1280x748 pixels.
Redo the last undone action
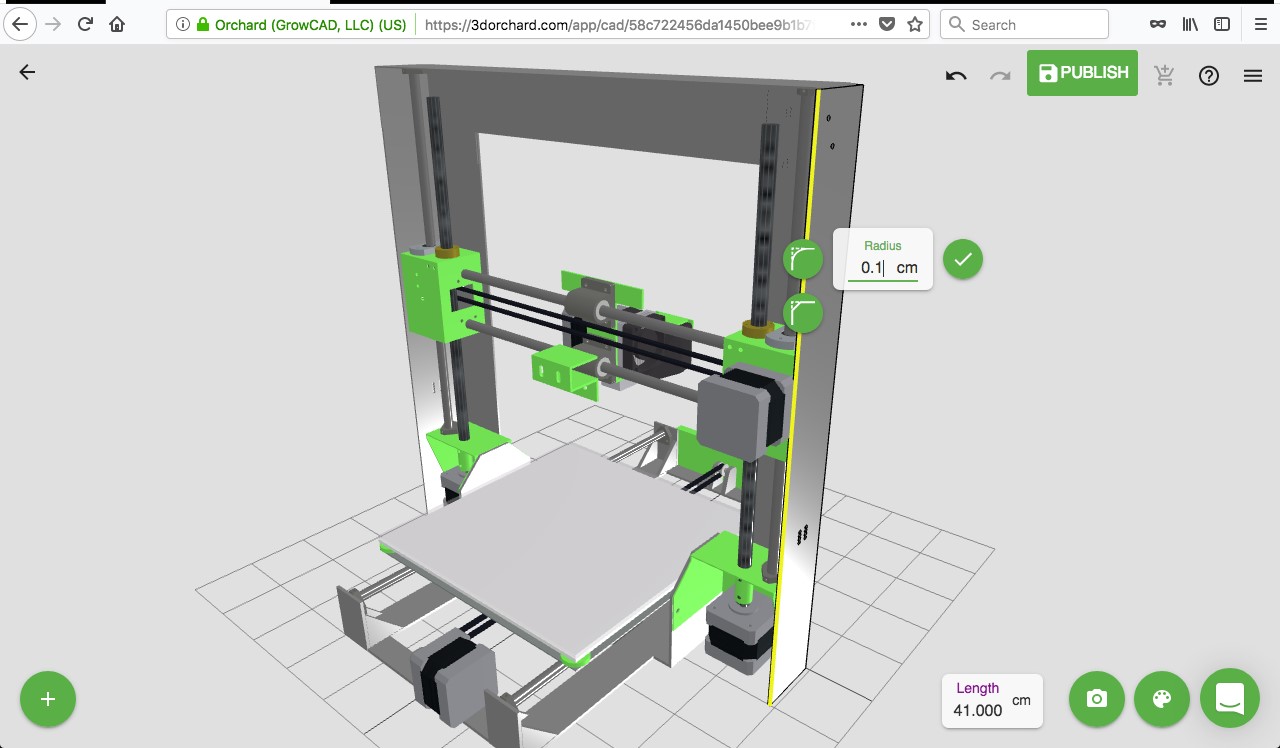[1000, 75]
